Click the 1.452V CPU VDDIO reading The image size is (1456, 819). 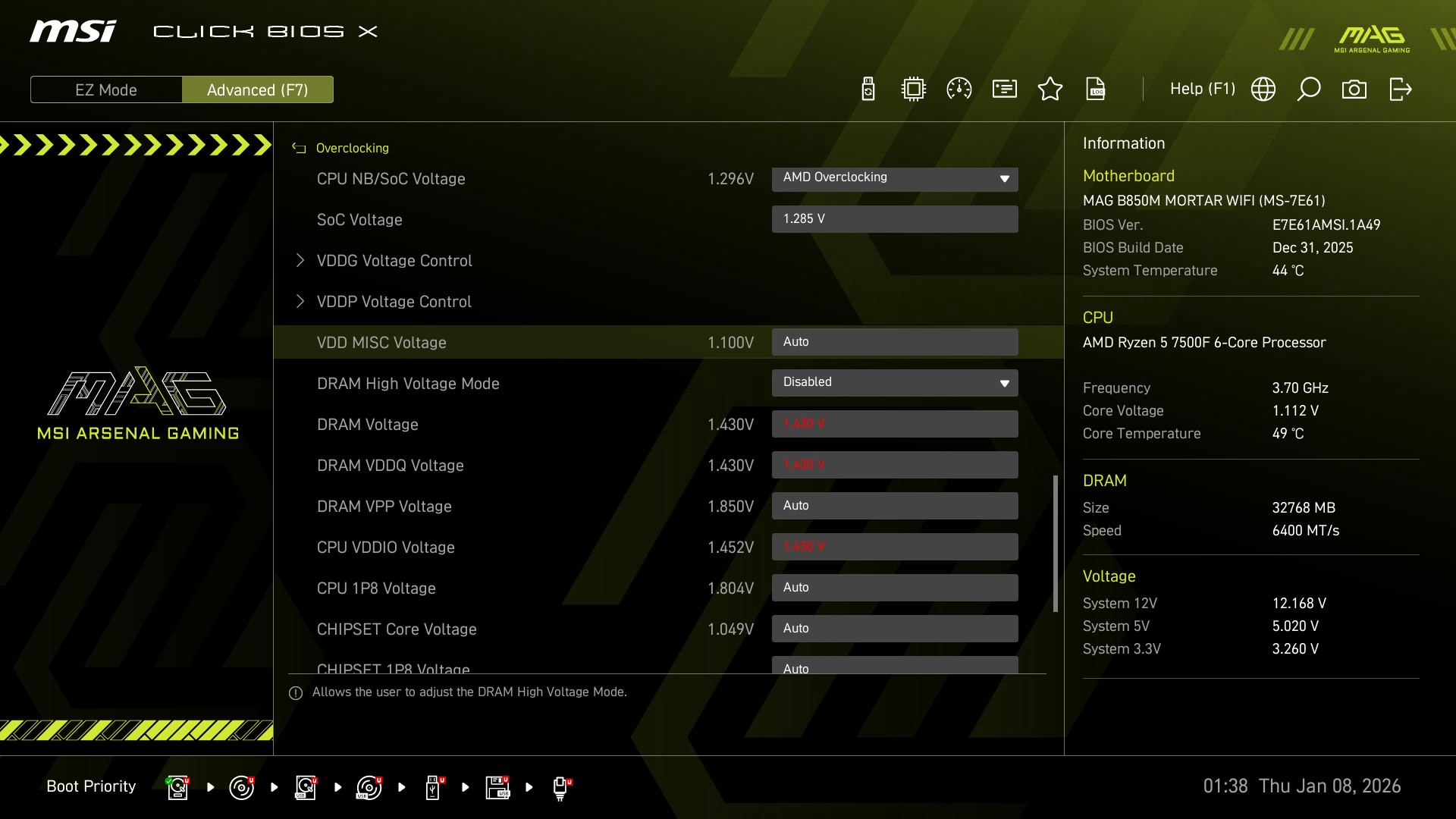coord(730,548)
